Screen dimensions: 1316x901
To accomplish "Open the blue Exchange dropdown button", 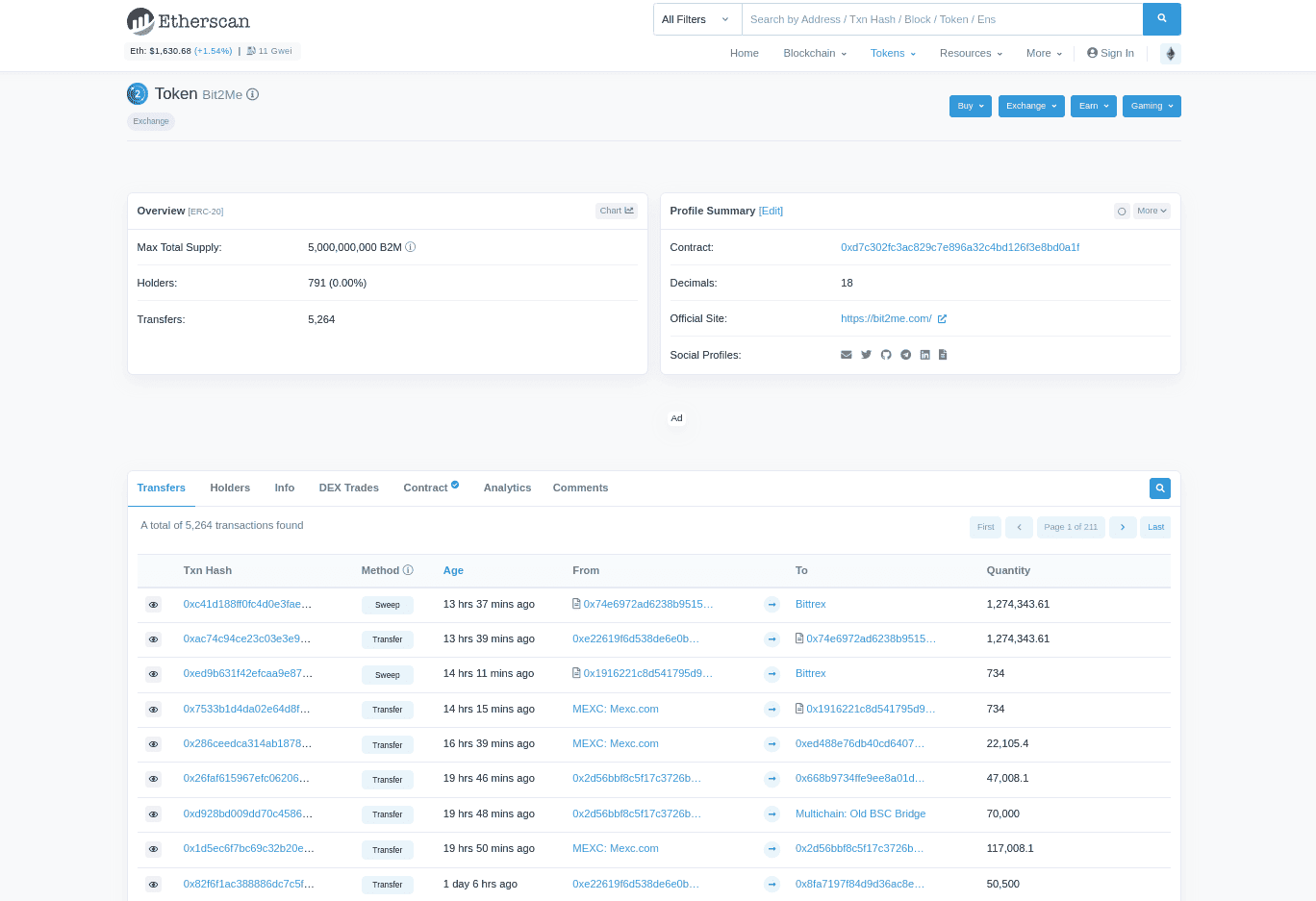I will [1031, 106].
